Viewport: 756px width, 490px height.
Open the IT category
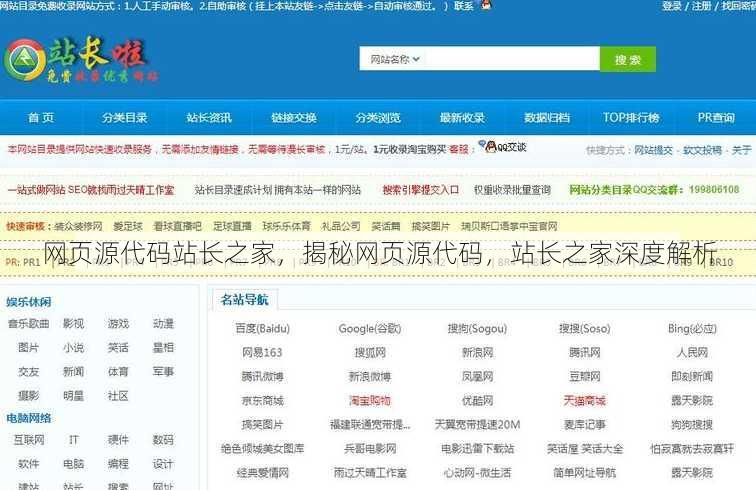click(x=73, y=440)
